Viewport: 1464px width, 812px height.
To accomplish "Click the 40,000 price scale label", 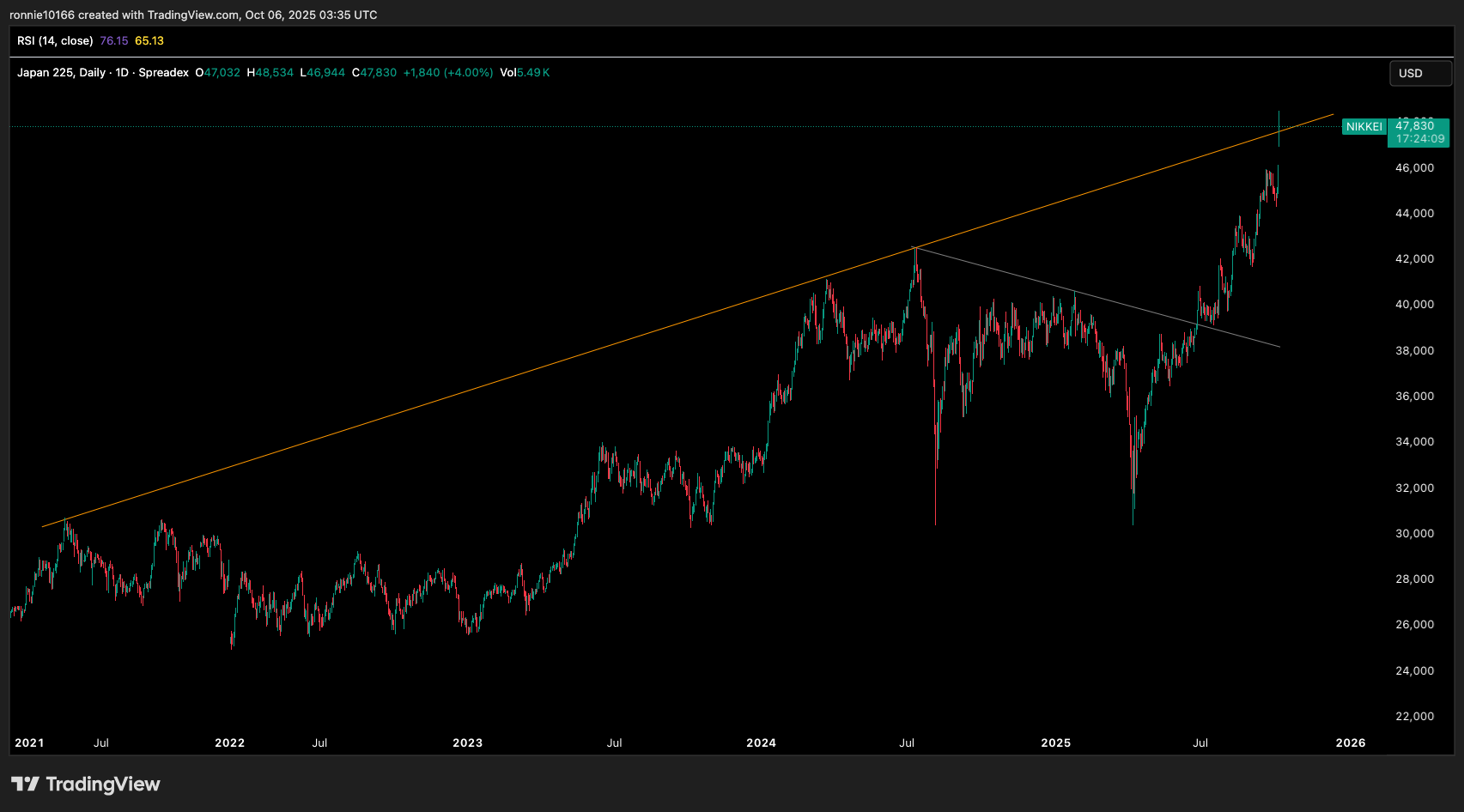I will (1414, 305).
